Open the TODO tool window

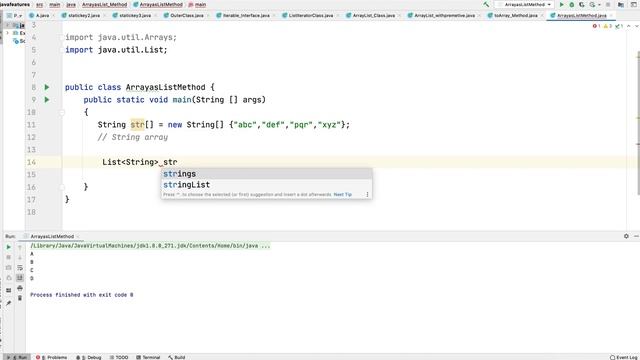pos(119,357)
